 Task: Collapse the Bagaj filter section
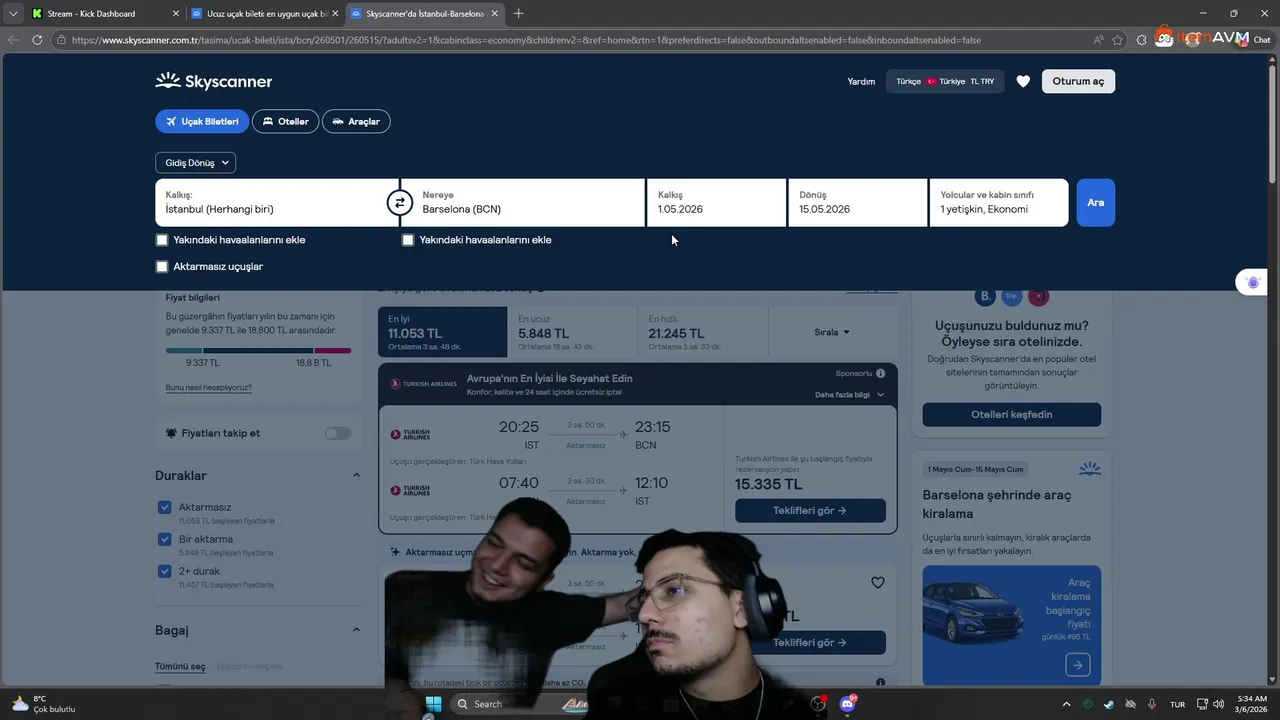coord(356,630)
